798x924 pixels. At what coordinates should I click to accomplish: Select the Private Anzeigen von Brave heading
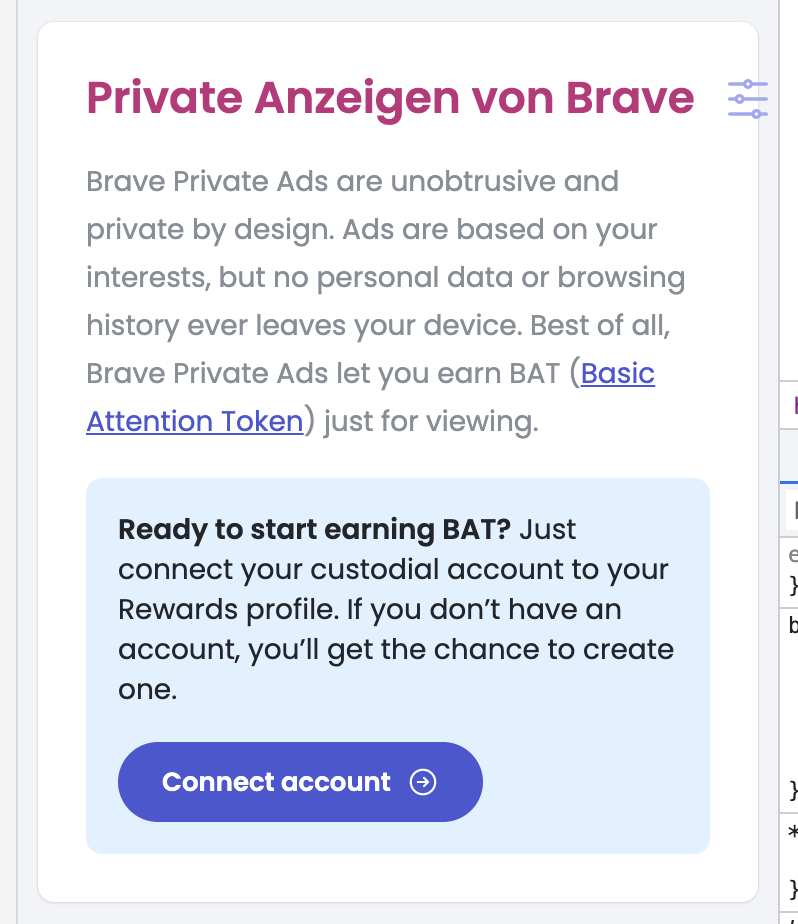[390, 98]
